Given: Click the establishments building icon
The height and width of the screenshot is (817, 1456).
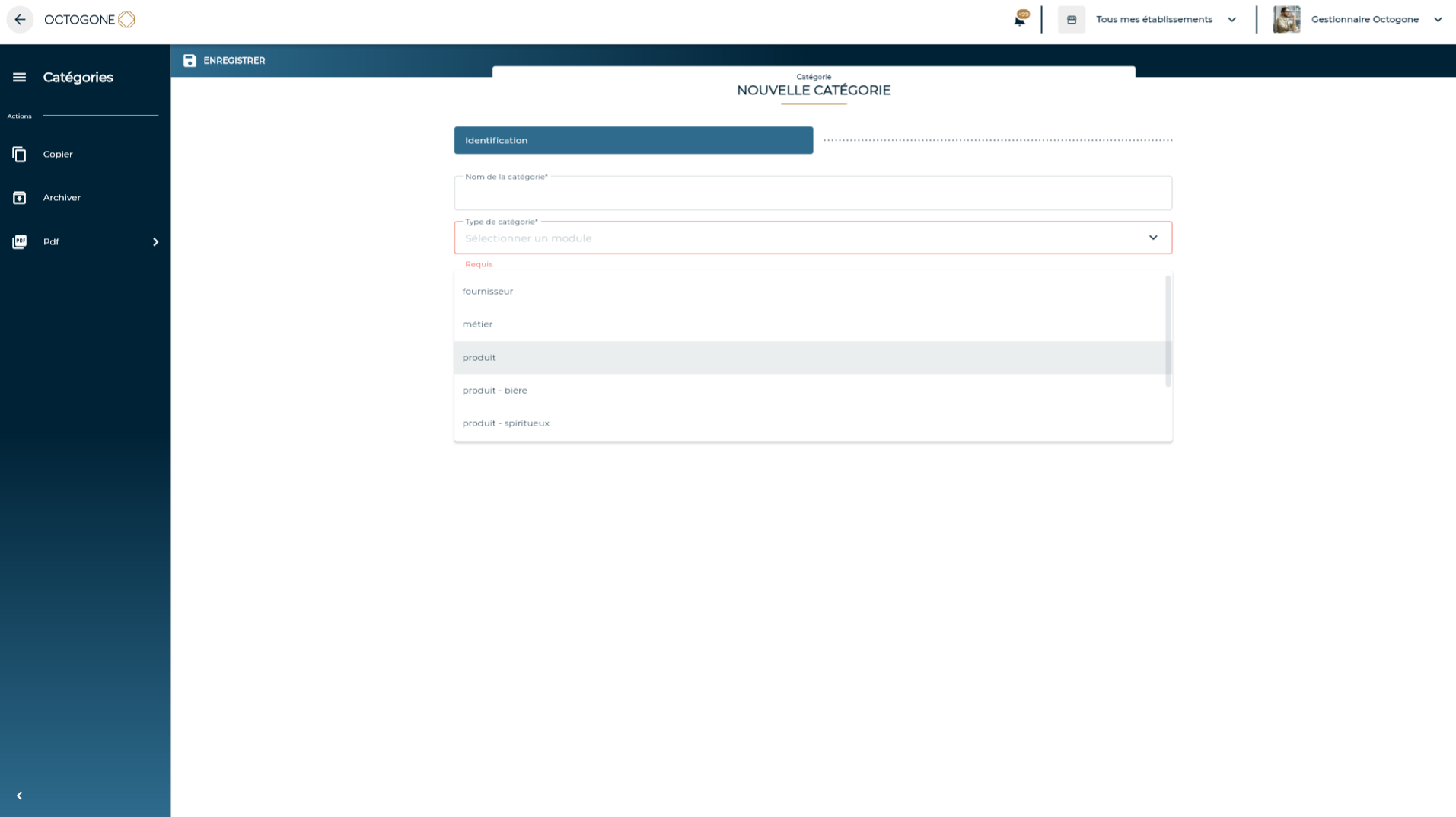Looking at the screenshot, I should click(1071, 20).
